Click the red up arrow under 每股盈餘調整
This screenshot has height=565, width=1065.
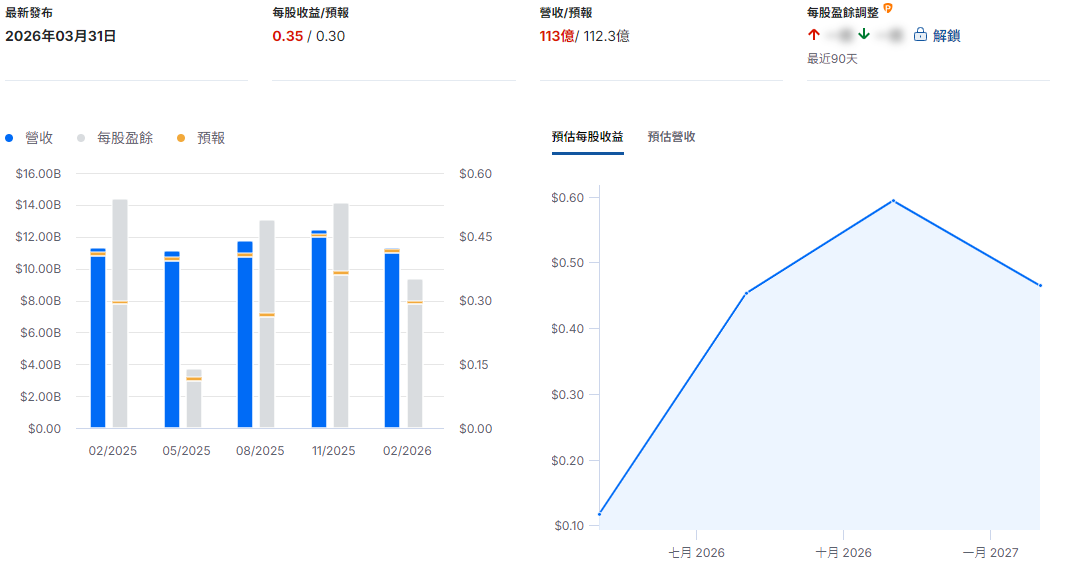tap(814, 34)
